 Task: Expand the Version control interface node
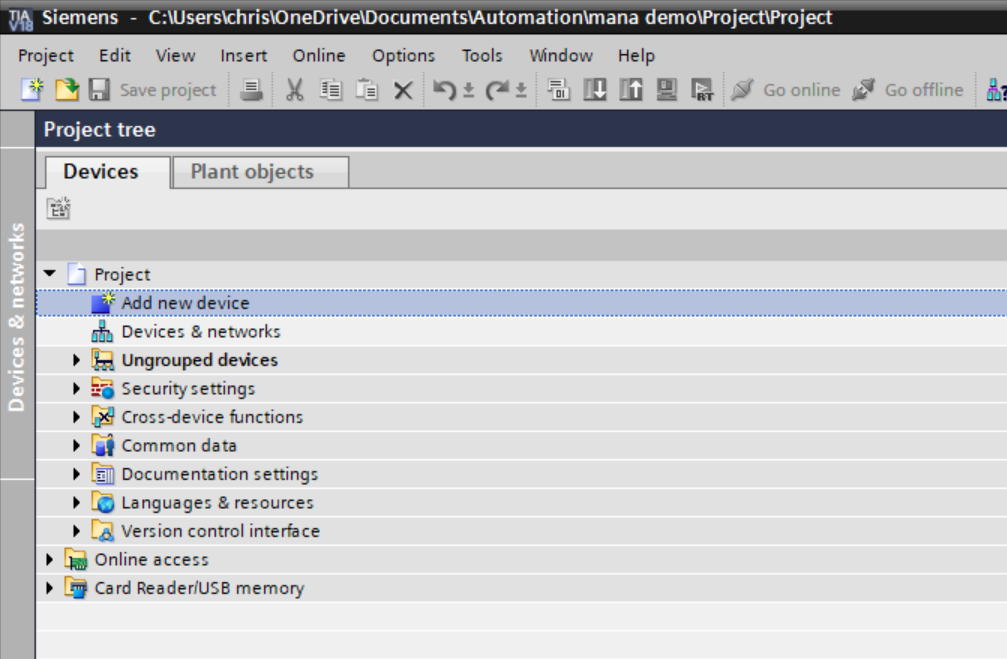(x=76, y=531)
